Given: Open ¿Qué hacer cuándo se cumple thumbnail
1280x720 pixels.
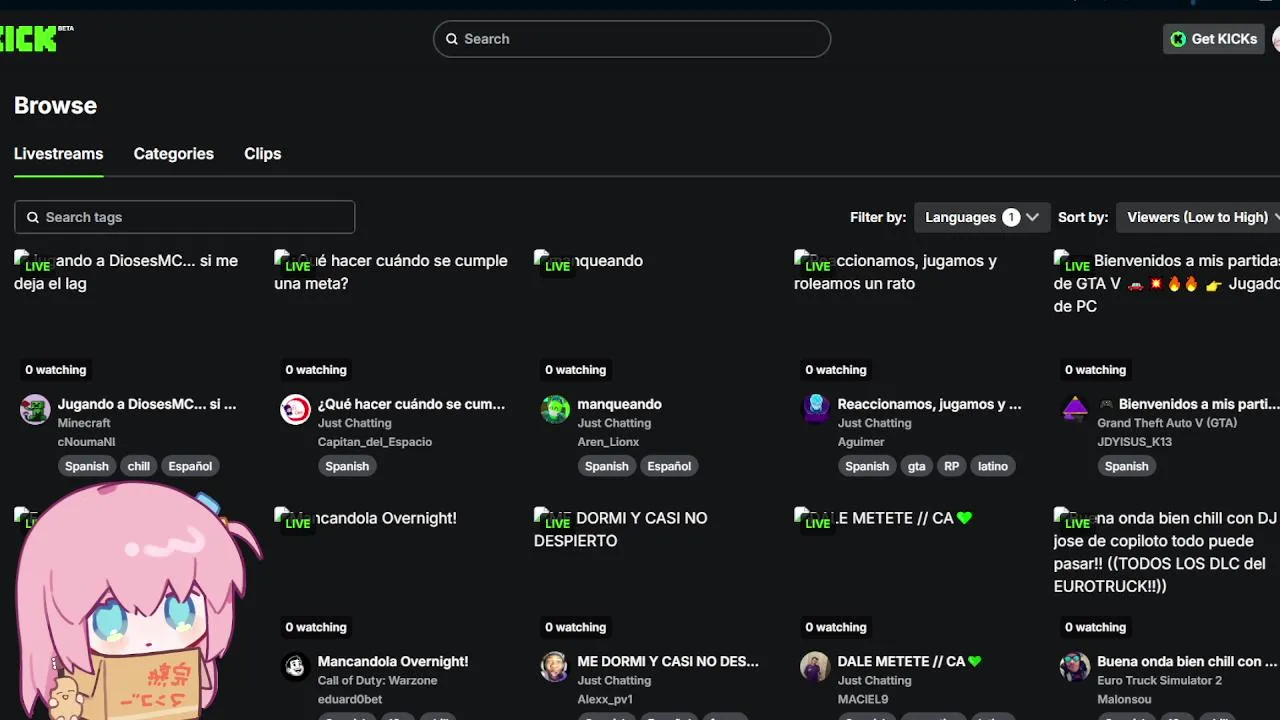Looking at the screenshot, I should pos(395,318).
